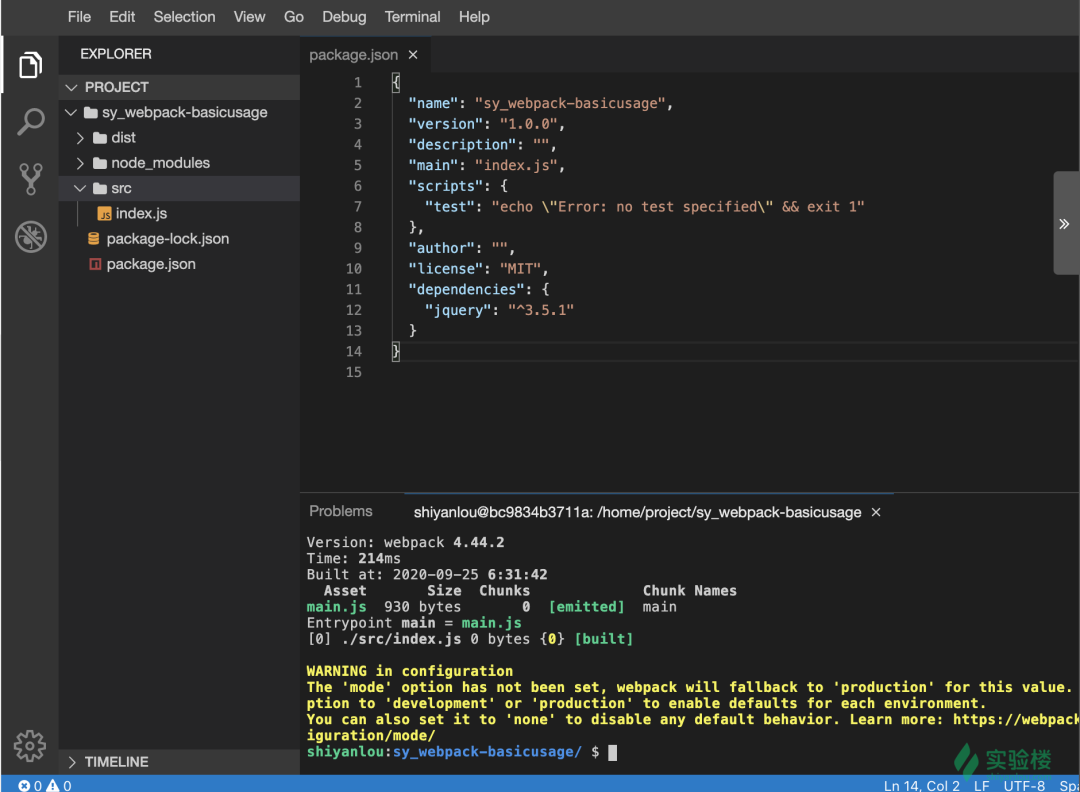Open the Help menu
1080x792 pixels.
[x=474, y=17]
